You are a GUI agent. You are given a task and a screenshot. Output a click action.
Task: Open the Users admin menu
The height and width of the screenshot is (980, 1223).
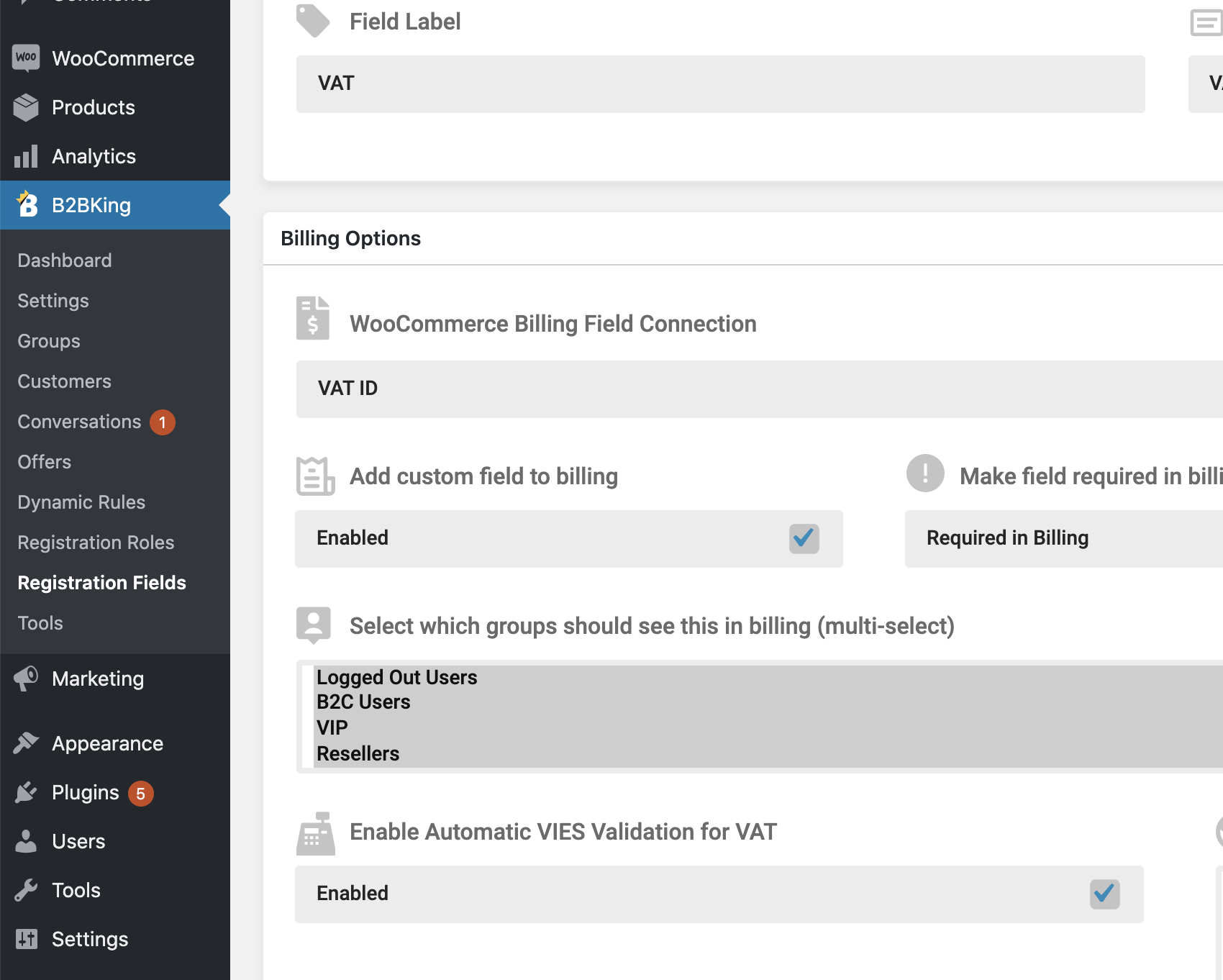tap(78, 841)
